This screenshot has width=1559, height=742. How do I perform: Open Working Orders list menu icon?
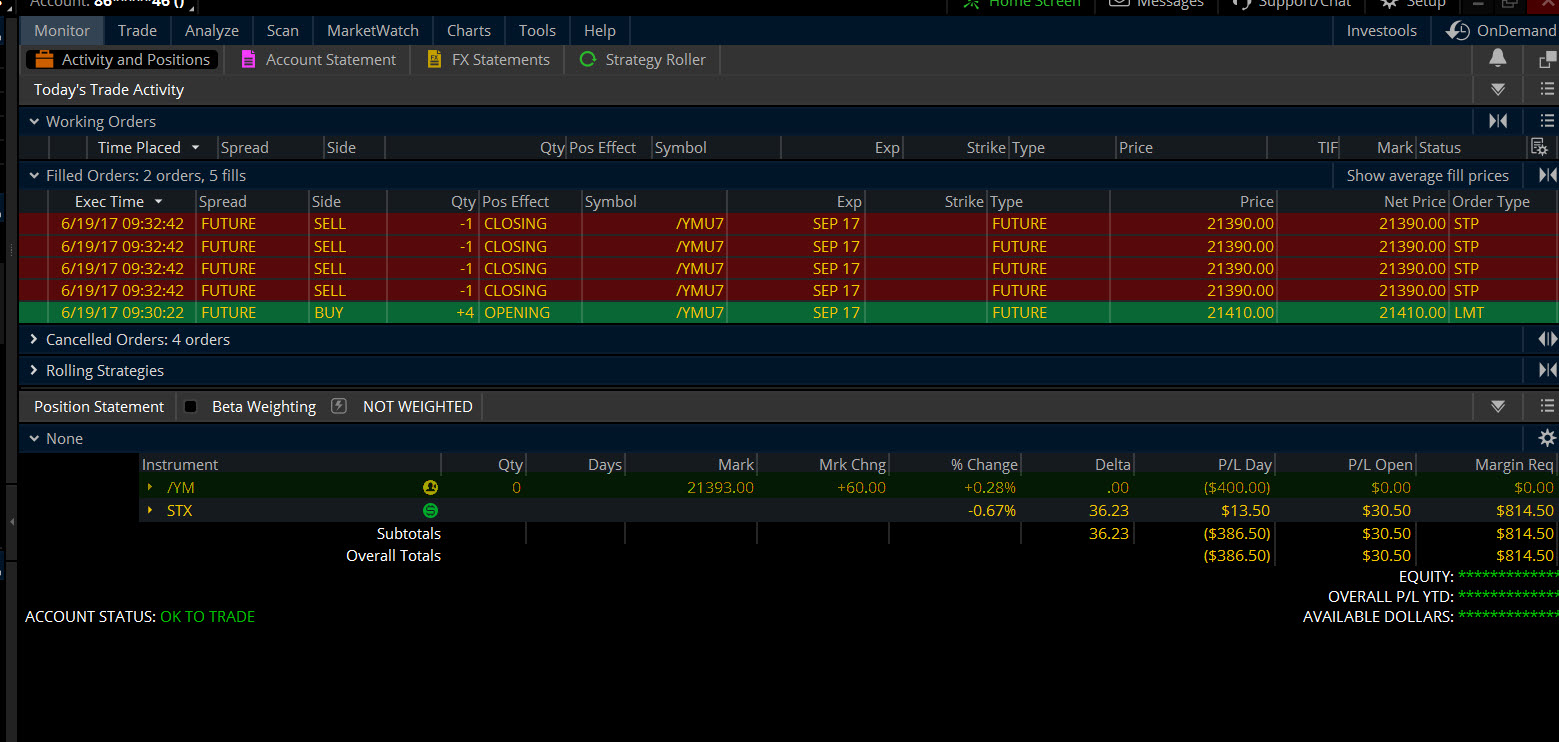coord(1547,121)
